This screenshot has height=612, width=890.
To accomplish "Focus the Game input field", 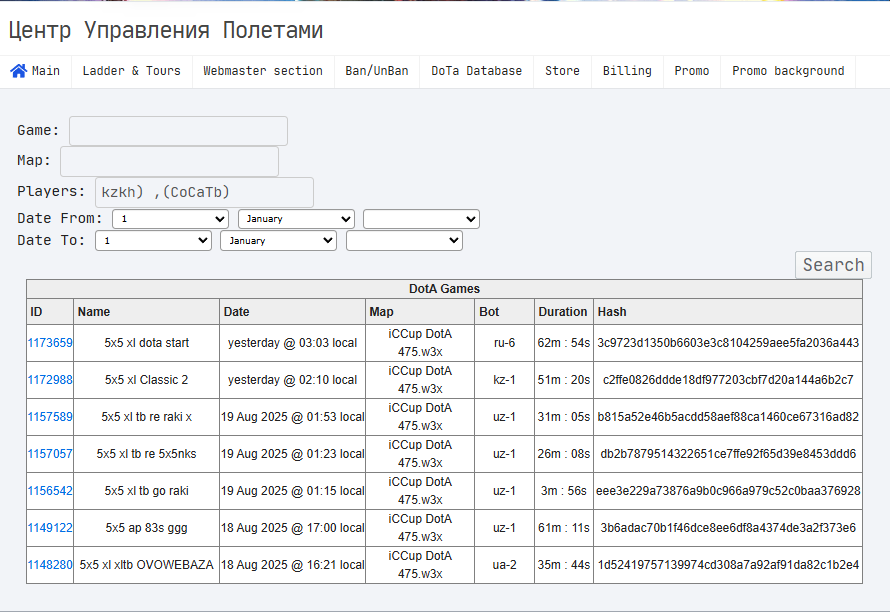I will pos(178,131).
